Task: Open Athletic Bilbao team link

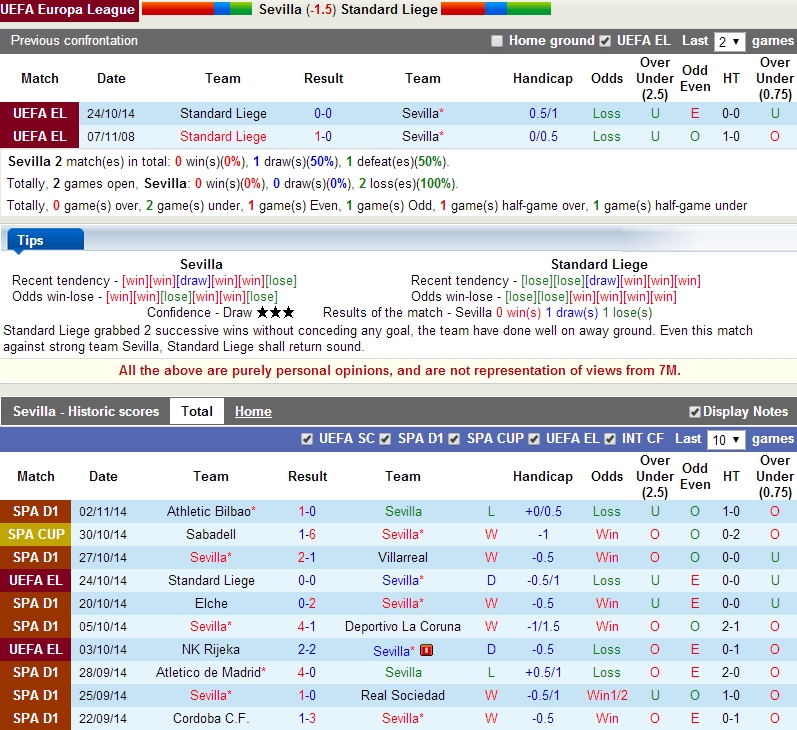Action: tap(211, 511)
